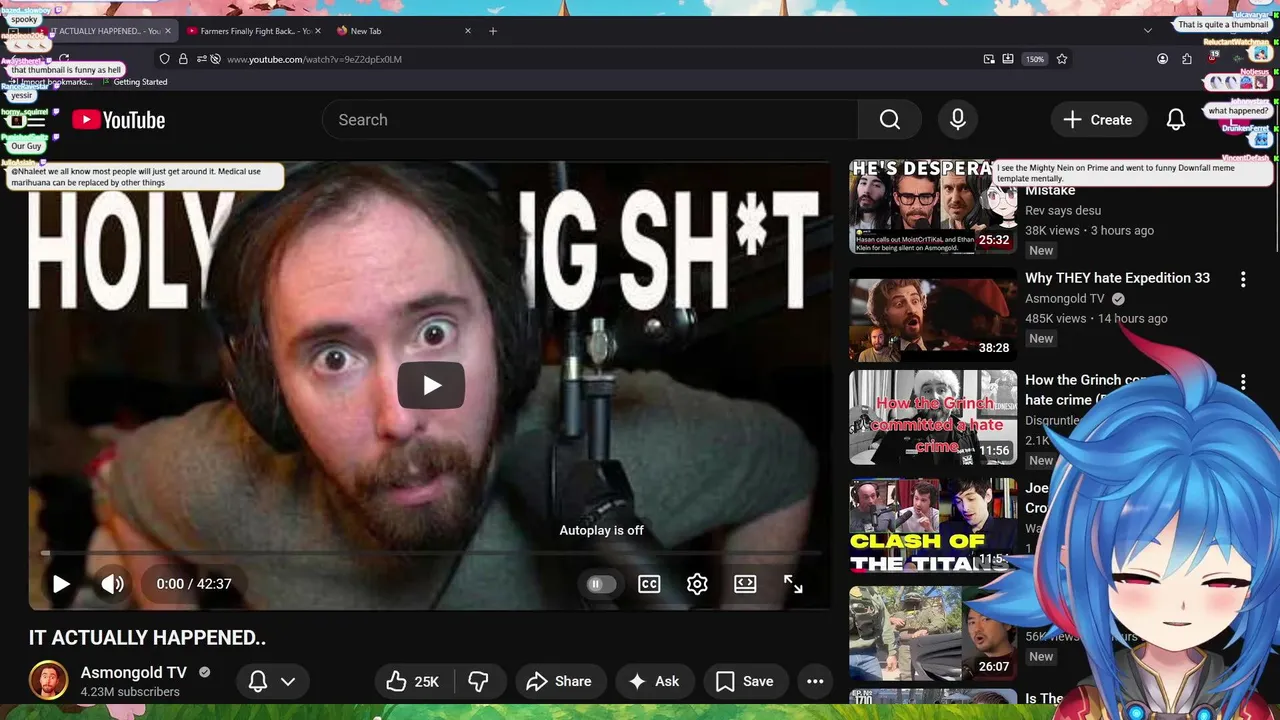Screen dimensions: 1280x720
Task: Click the search magnifier button
Action: click(890, 120)
